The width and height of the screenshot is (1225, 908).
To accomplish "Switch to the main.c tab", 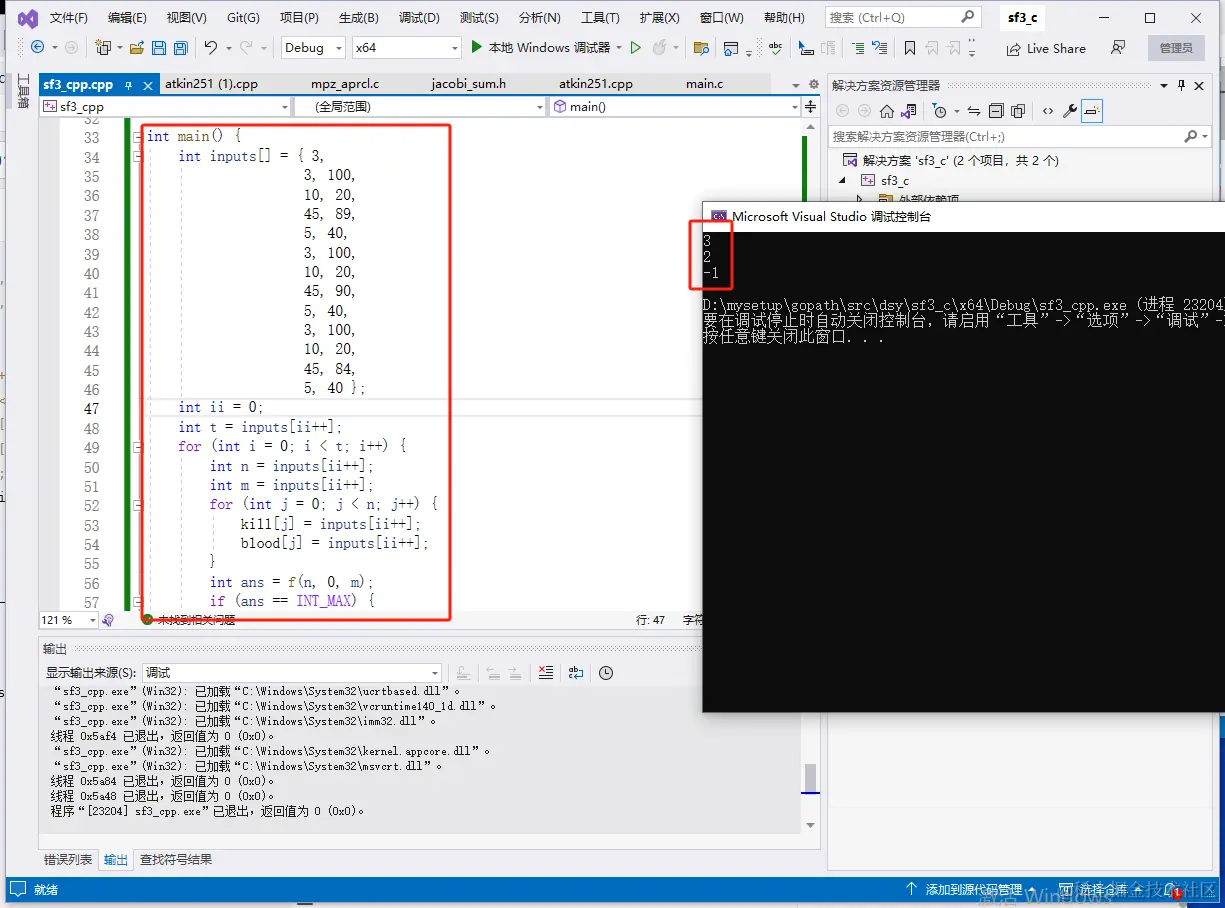I will coord(704,84).
